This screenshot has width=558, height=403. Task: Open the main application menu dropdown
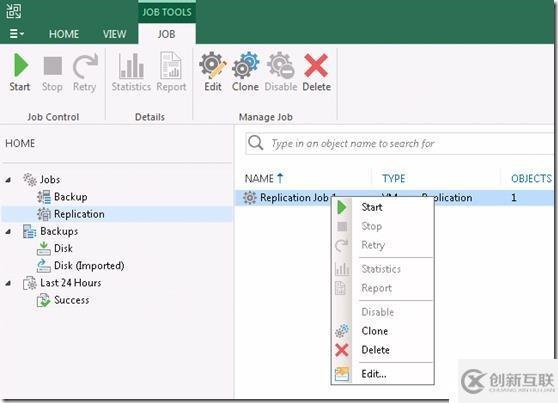(x=16, y=34)
